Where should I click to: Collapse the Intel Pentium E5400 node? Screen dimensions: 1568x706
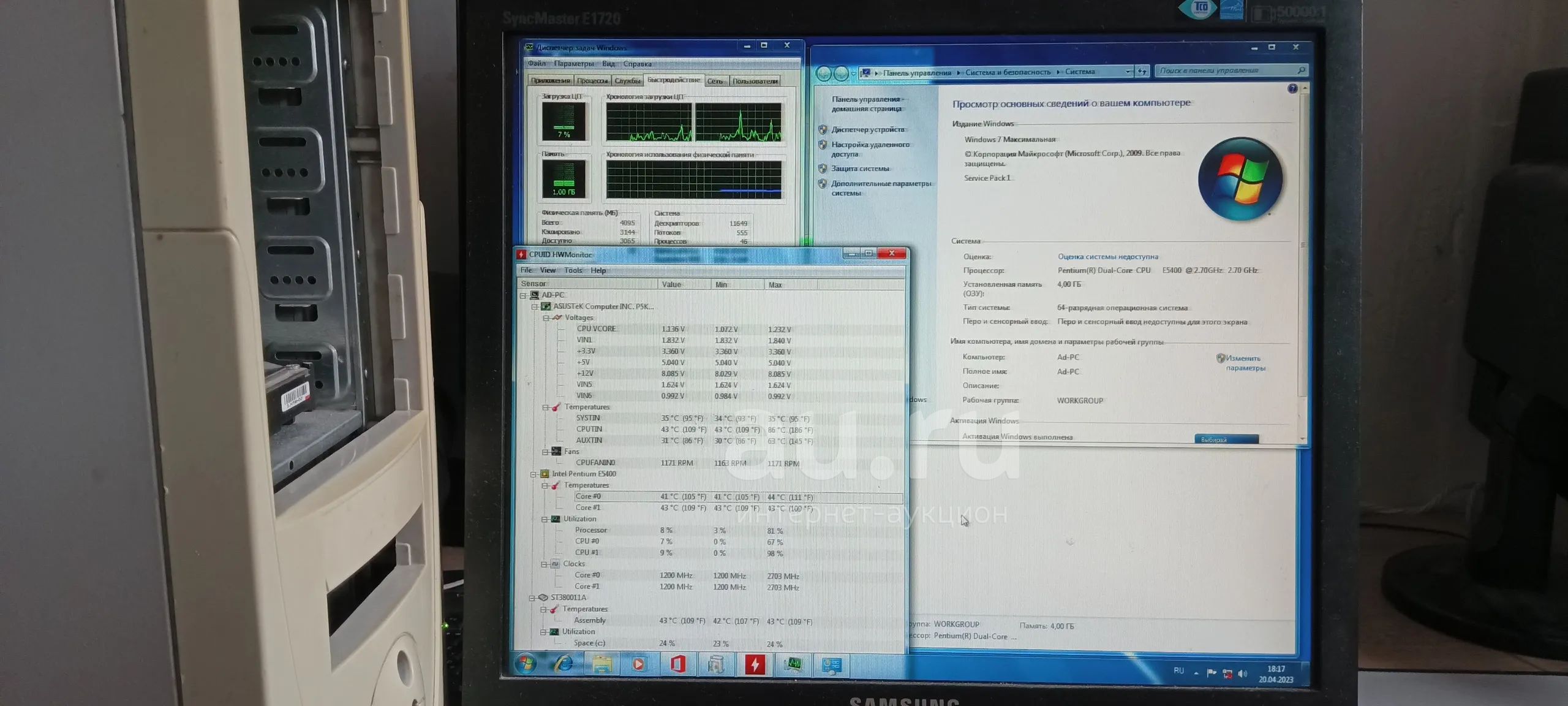[534, 474]
